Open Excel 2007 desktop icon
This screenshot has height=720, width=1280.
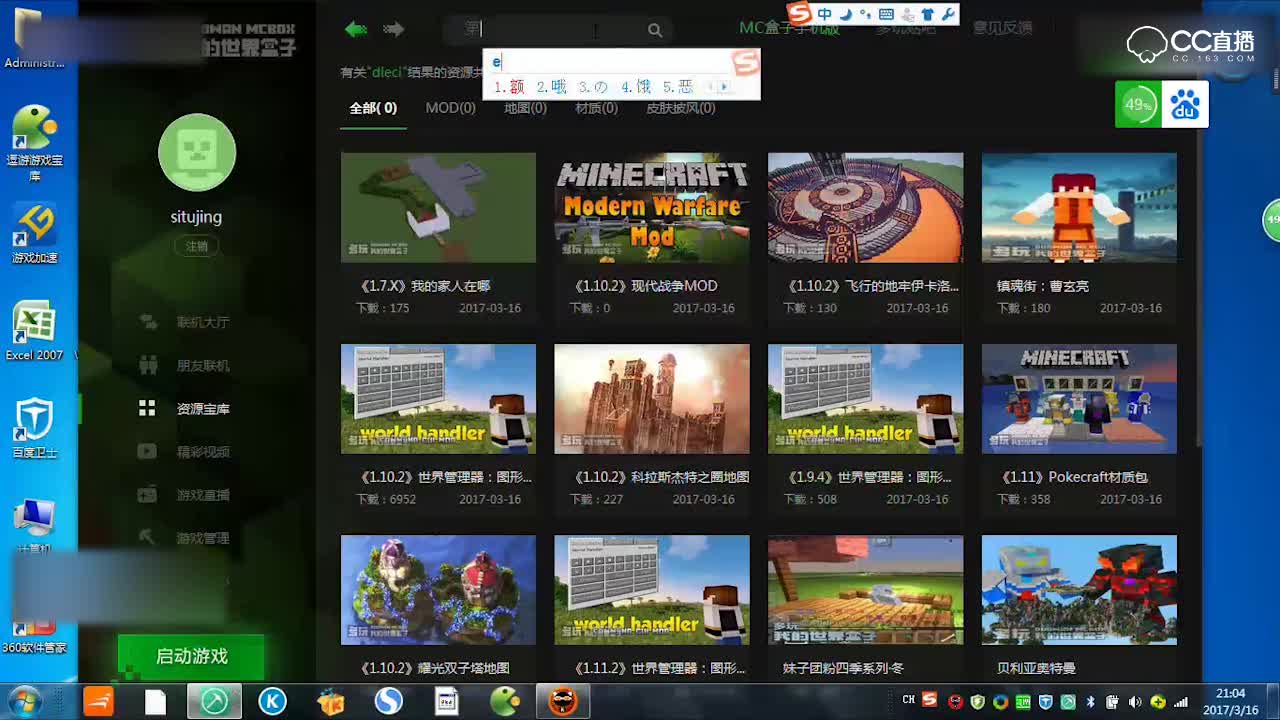pyautogui.click(x=34, y=331)
